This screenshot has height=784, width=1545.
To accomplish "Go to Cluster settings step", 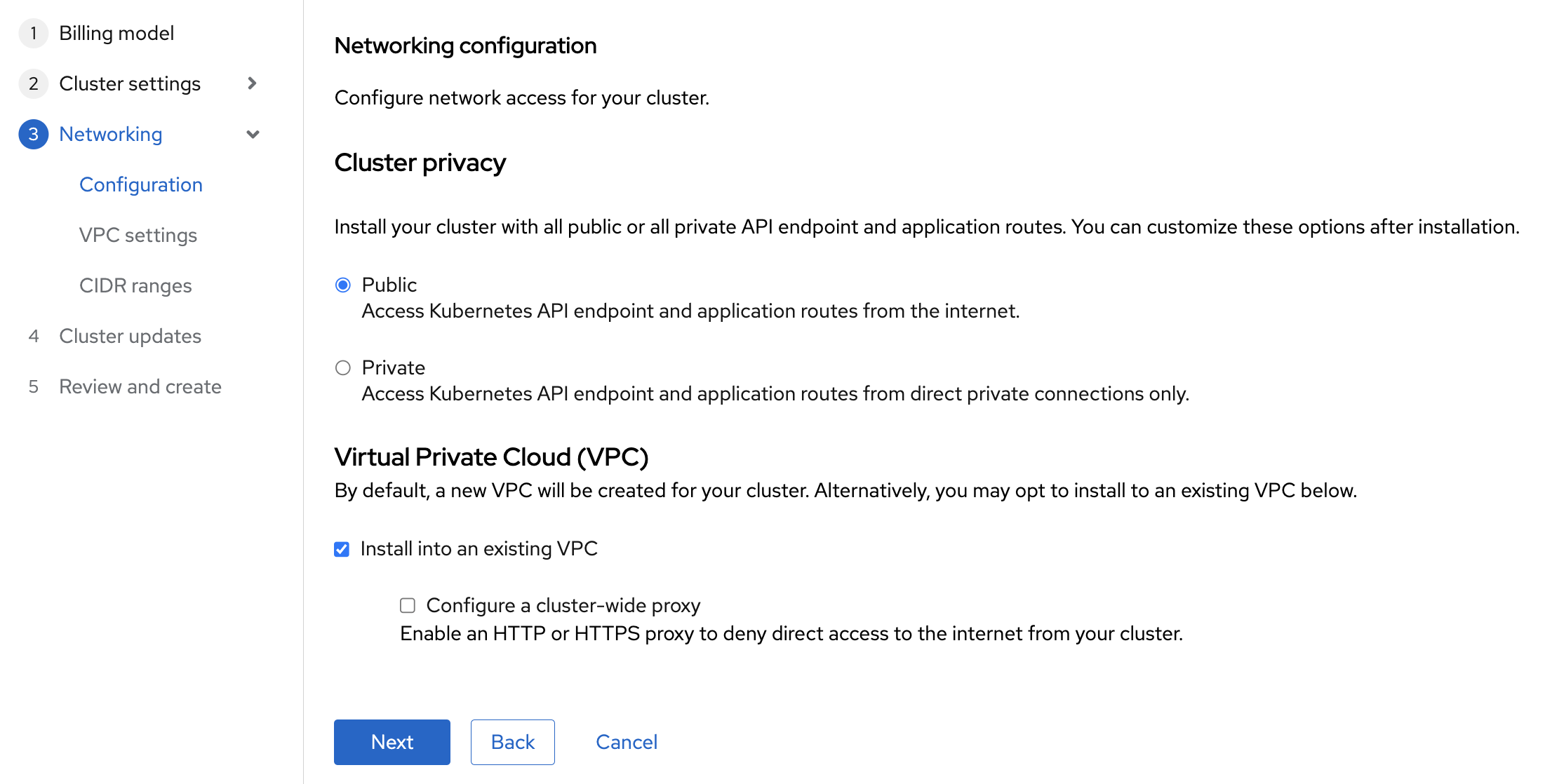I will 130,83.
